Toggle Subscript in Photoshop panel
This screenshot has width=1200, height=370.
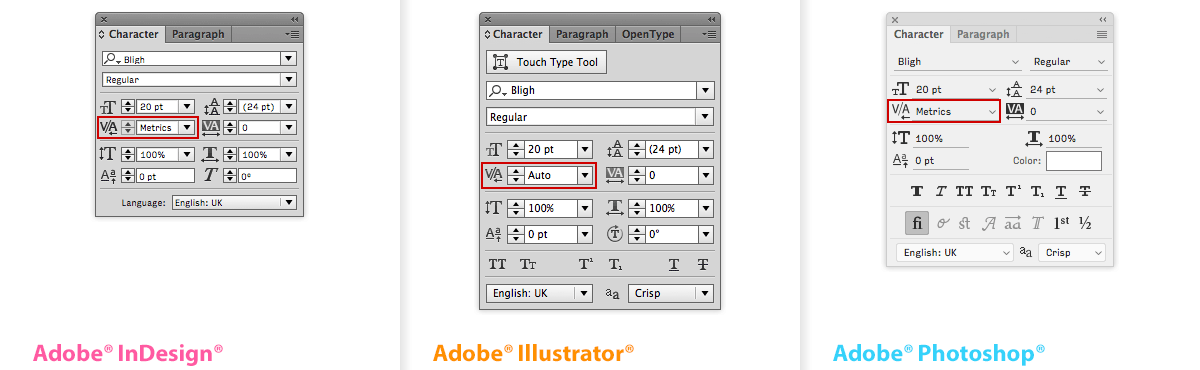click(1037, 191)
